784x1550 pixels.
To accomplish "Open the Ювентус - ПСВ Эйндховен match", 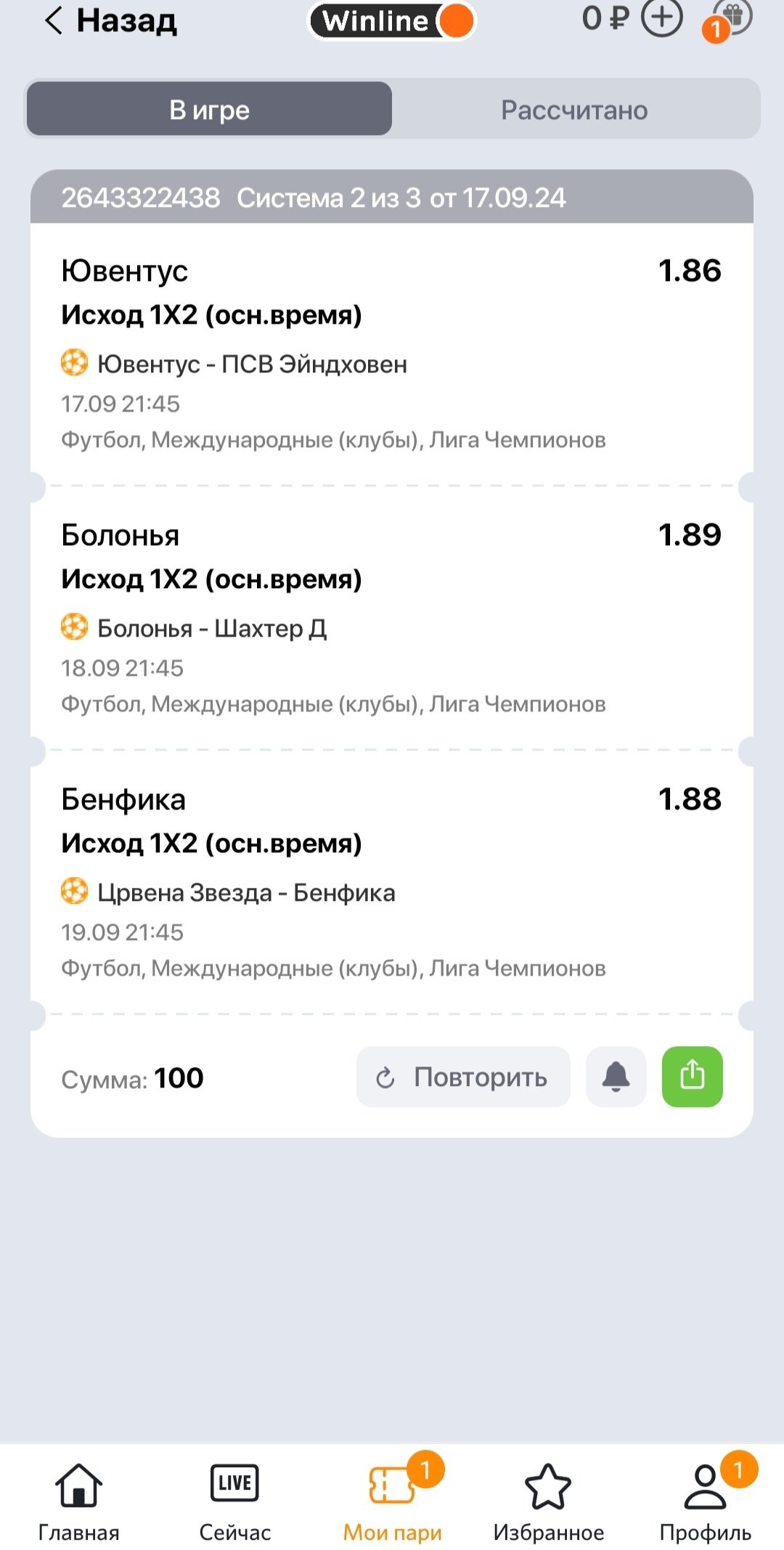I will 252,364.
